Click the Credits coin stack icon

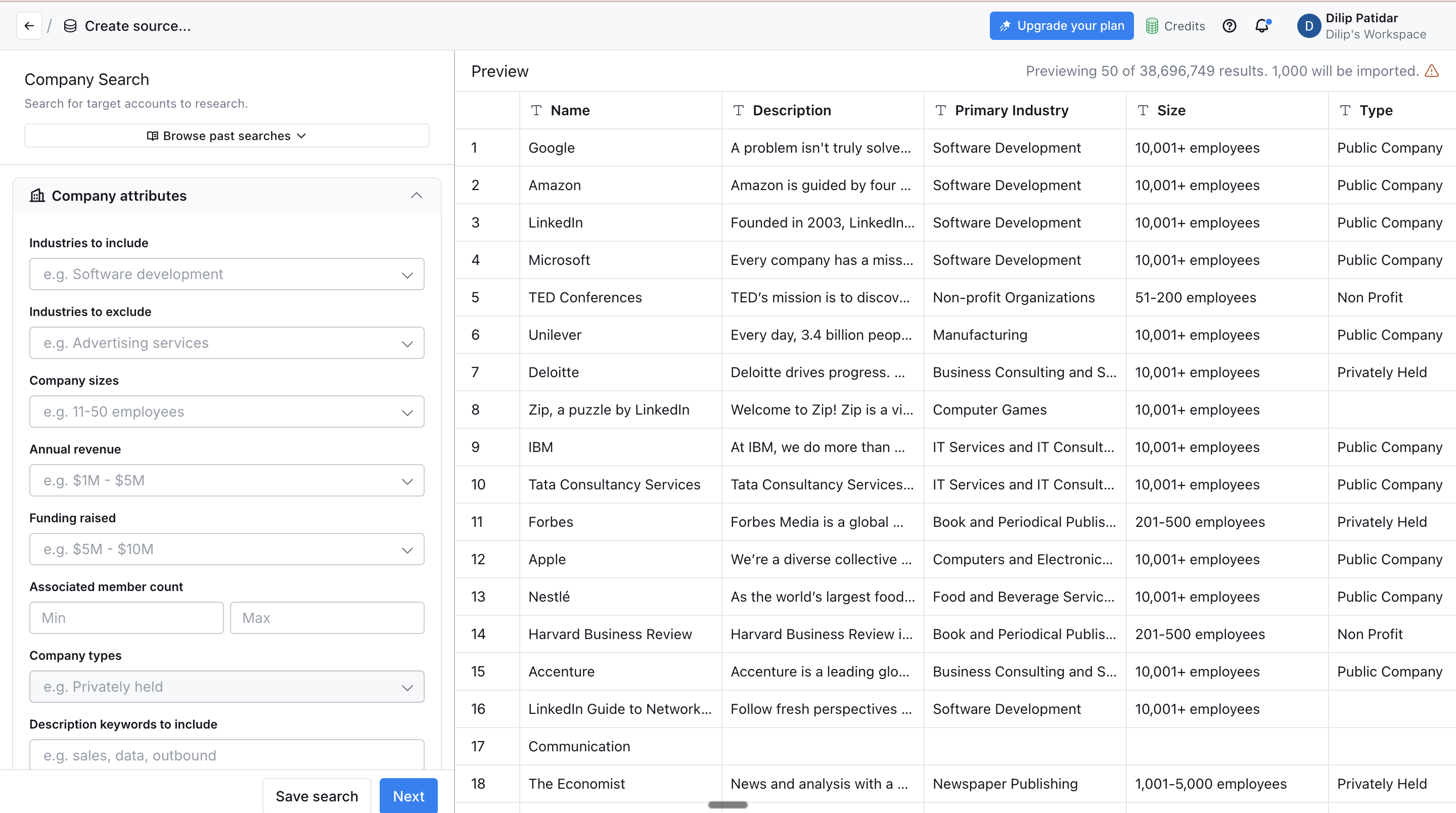pos(1151,26)
